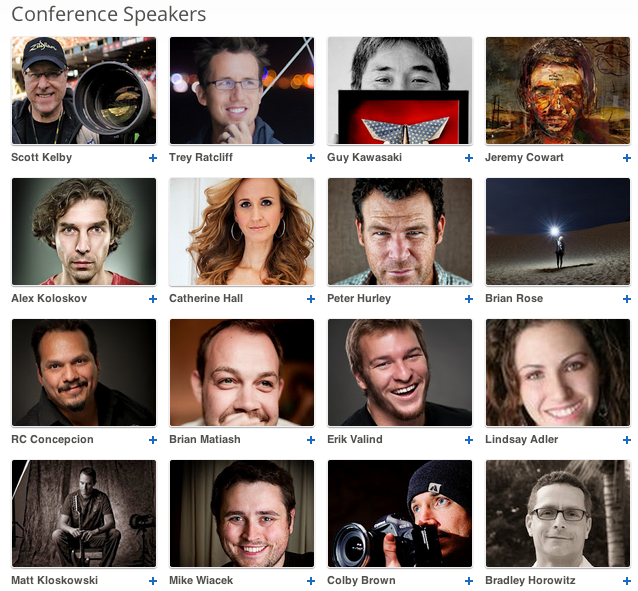Open the Mike Wiacek name link
This screenshot has width=638, height=591.
201,580
